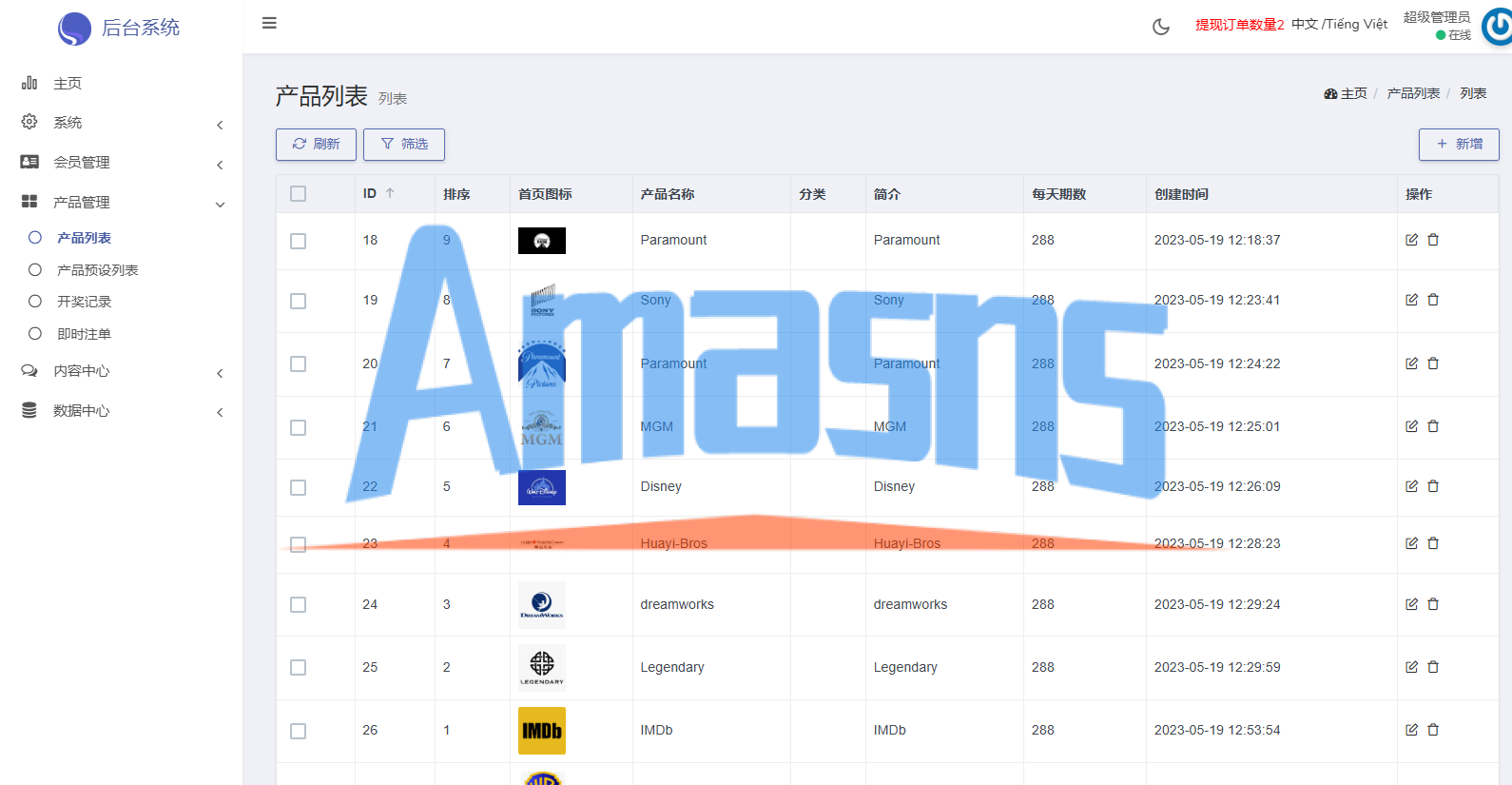Open 产品预设列表 in the sidebar
The height and width of the screenshot is (785, 1512).
(x=98, y=270)
